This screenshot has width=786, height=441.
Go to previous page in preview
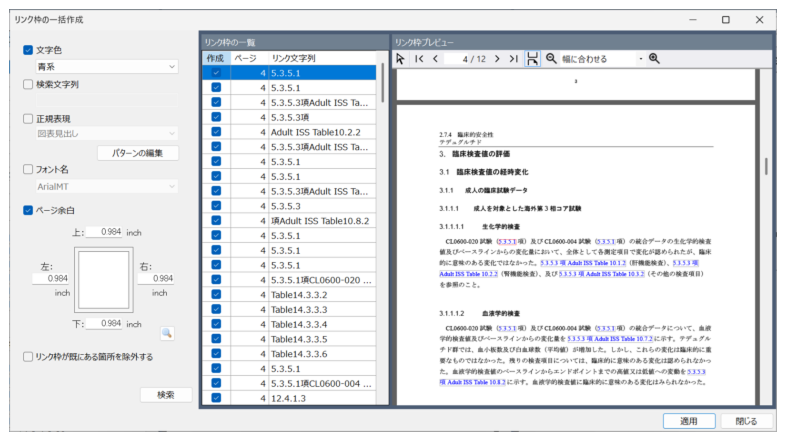click(435, 59)
